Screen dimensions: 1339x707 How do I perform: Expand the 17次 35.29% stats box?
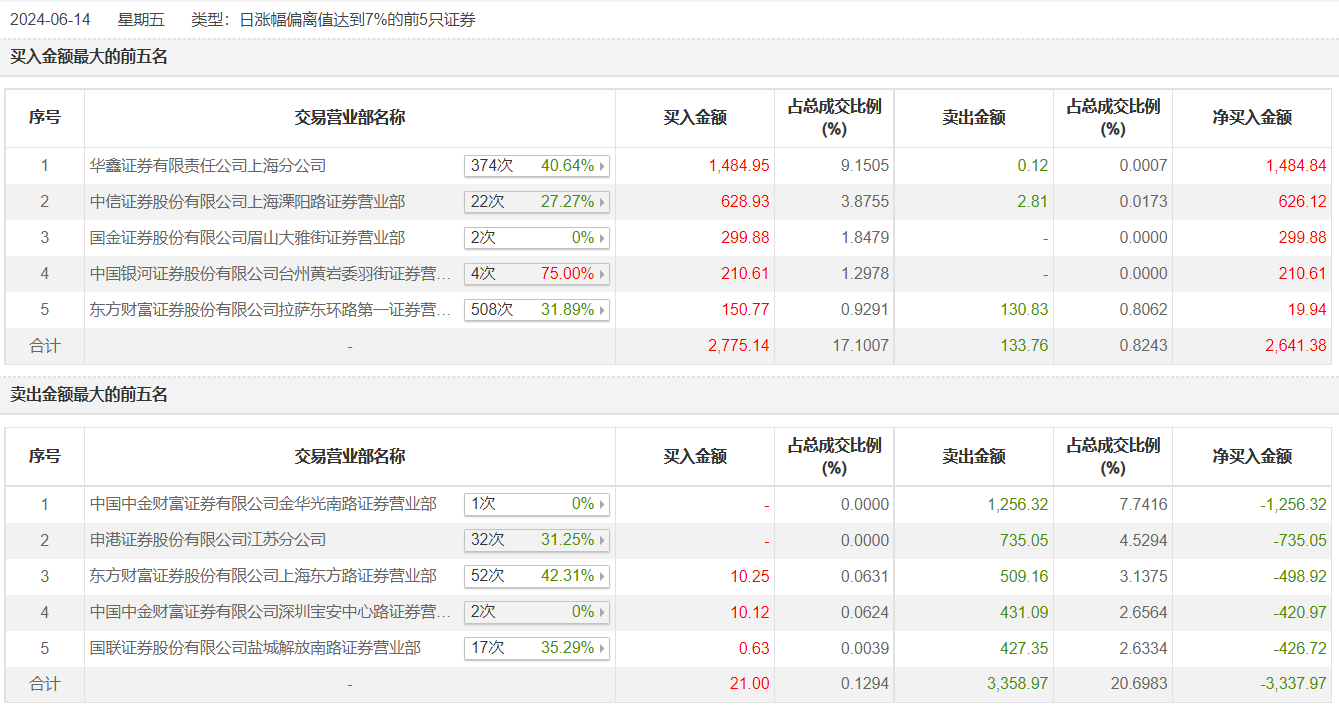[537, 648]
